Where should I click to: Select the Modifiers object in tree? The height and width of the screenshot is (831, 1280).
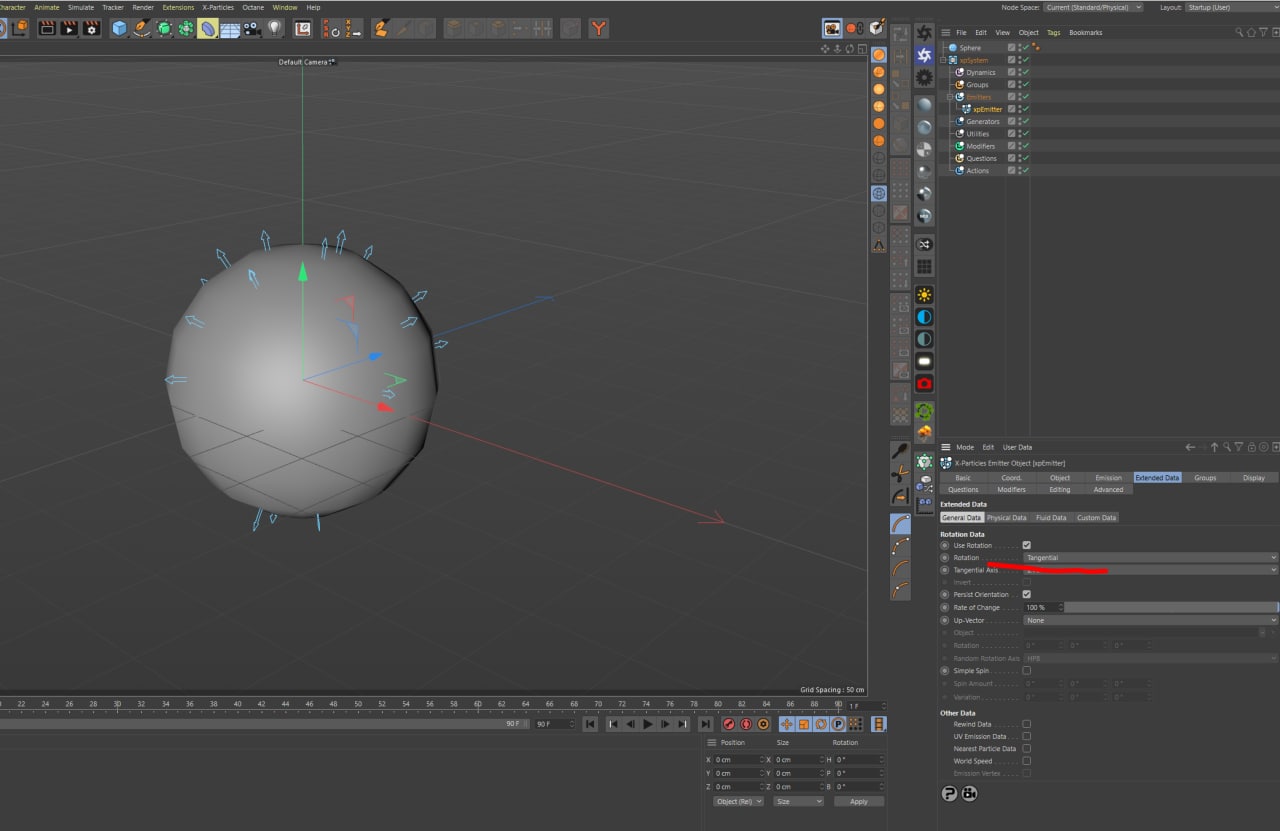pyautogui.click(x=980, y=146)
